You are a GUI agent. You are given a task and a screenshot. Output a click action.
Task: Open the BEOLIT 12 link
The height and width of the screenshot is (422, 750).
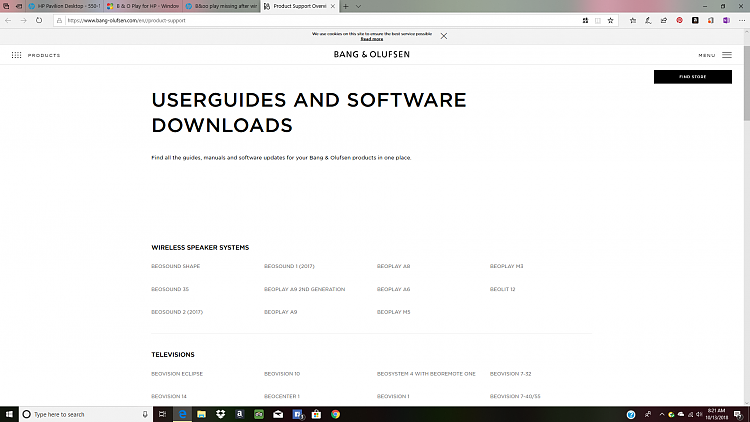[502, 289]
